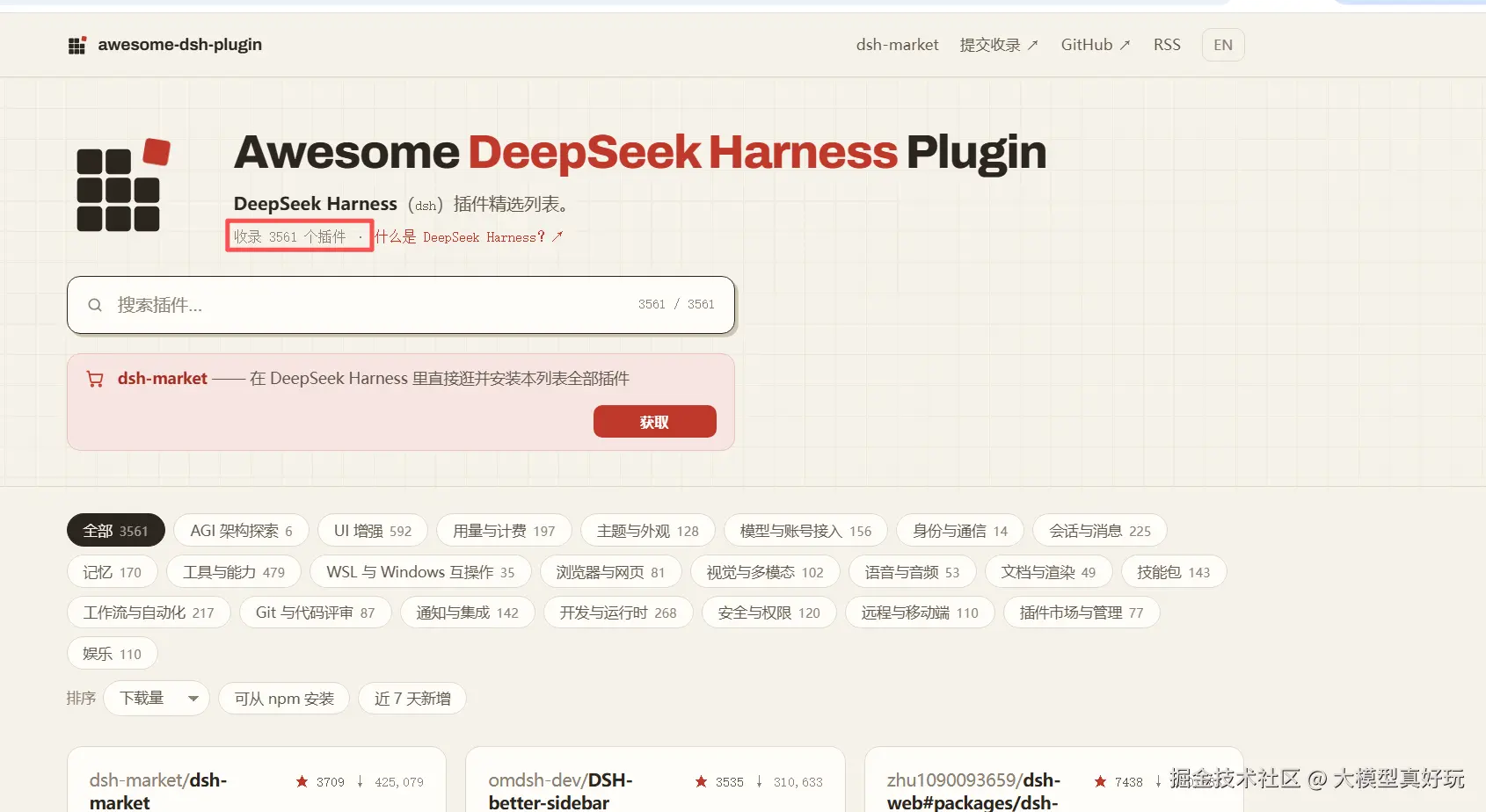This screenshot has width=1486, height=812.
Task: Click the magnifier icon in the search box
Action: pos(95,305)
